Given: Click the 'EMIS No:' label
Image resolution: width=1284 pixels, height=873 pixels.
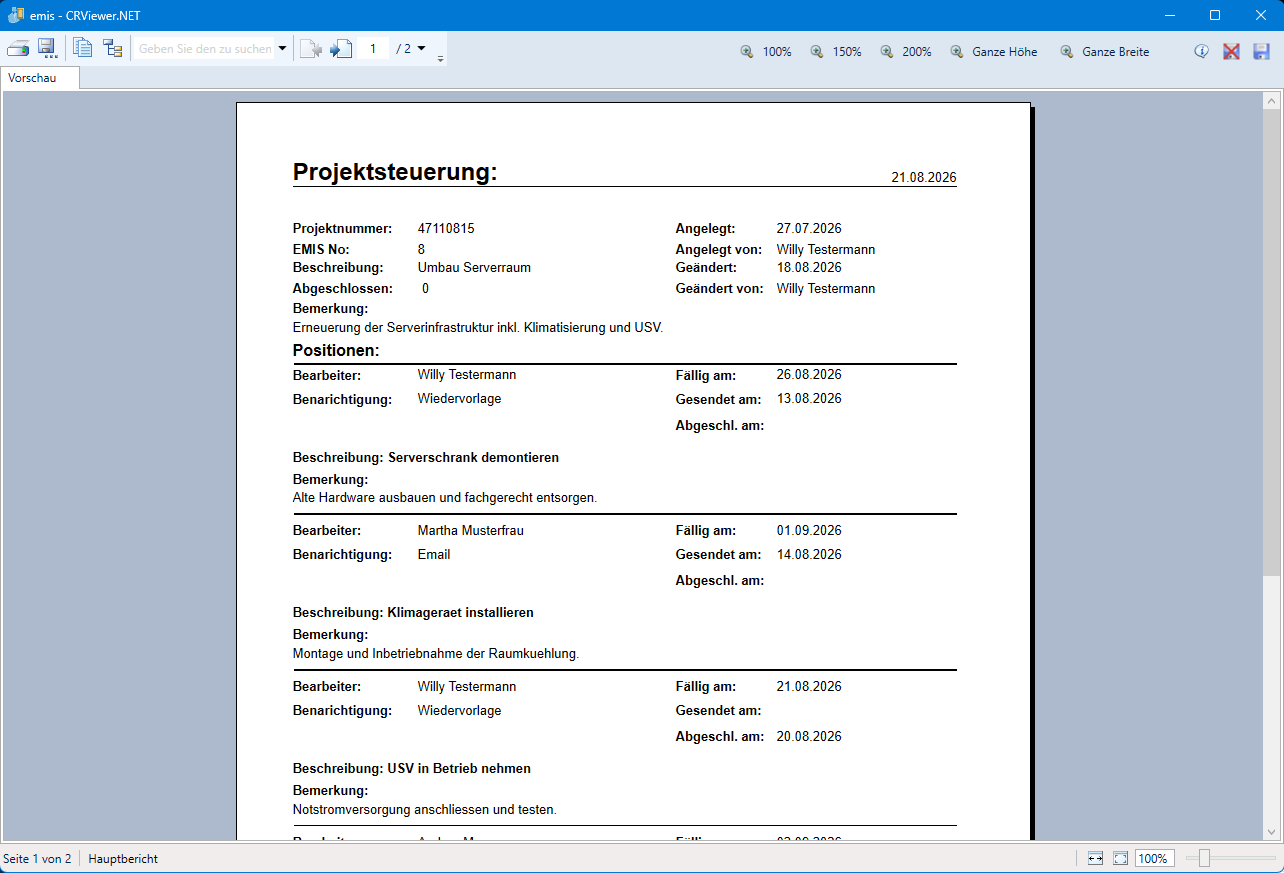Looking at the screenshot, I should (321, 249).
